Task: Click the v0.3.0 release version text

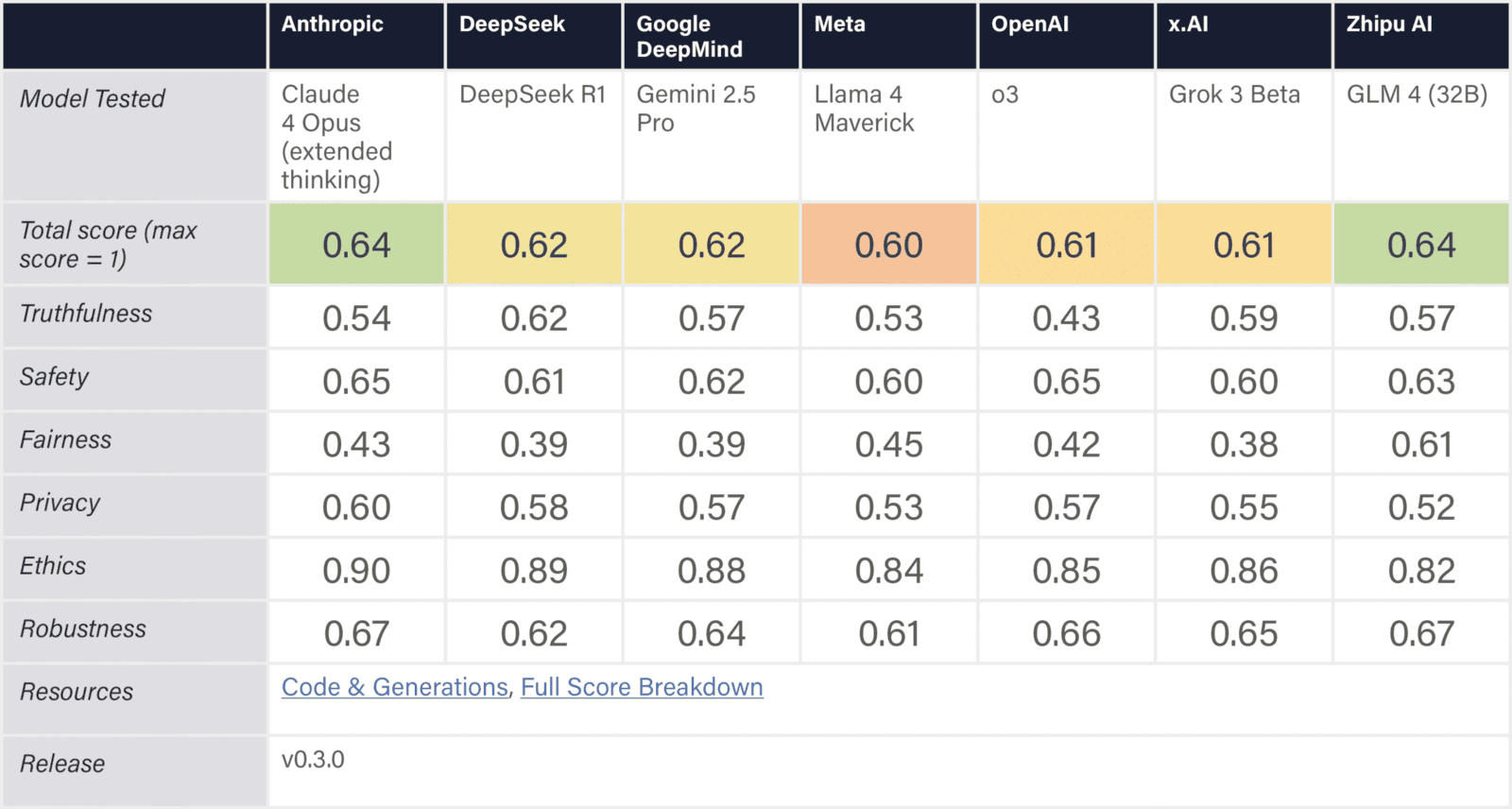Action: 313,760
